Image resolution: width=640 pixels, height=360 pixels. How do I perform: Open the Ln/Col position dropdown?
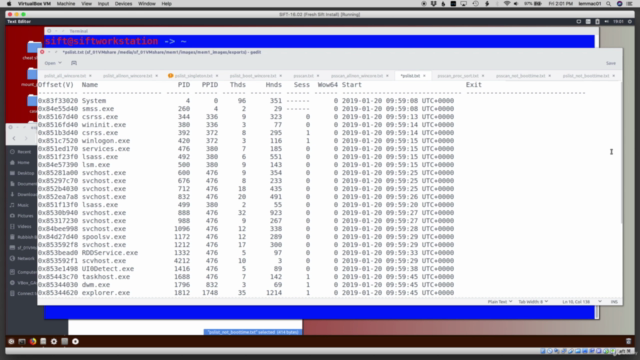581,302
